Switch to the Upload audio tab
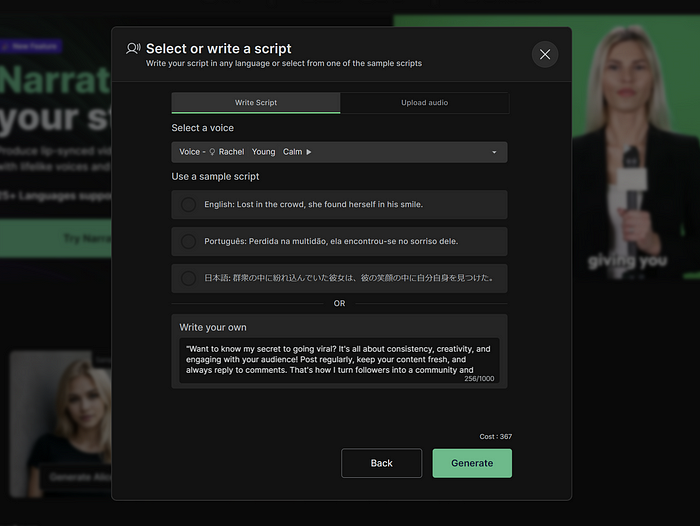The image size is (700, 526). pos(425,103)
